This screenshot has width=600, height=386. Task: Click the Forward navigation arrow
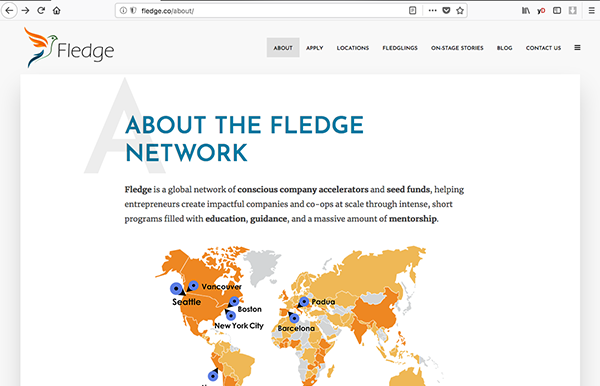click(25, 10)
